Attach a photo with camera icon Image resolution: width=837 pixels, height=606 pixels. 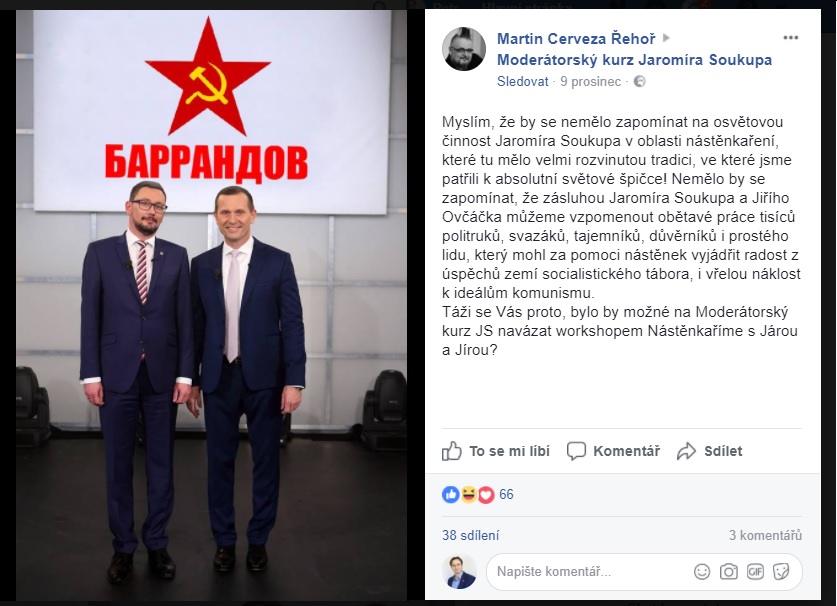729,572
